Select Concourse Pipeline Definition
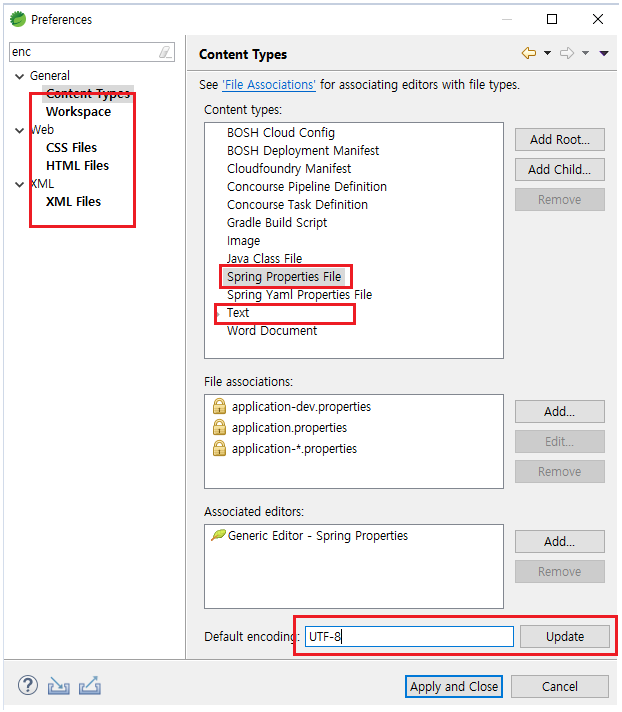 [306, 187]
